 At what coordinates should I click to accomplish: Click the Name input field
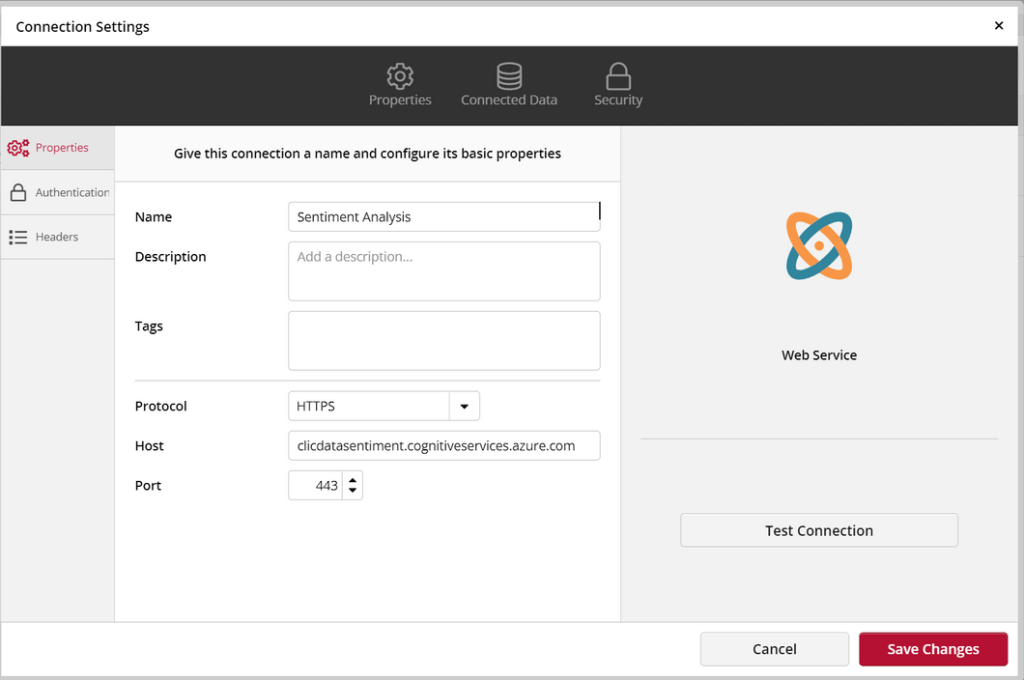tap(444, 217)
